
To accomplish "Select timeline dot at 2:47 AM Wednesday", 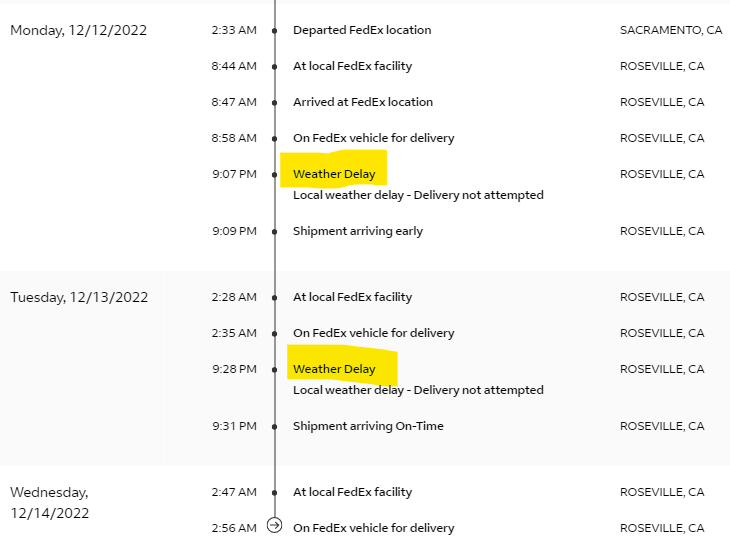I will pyautogui.click(x=275, y=493).
